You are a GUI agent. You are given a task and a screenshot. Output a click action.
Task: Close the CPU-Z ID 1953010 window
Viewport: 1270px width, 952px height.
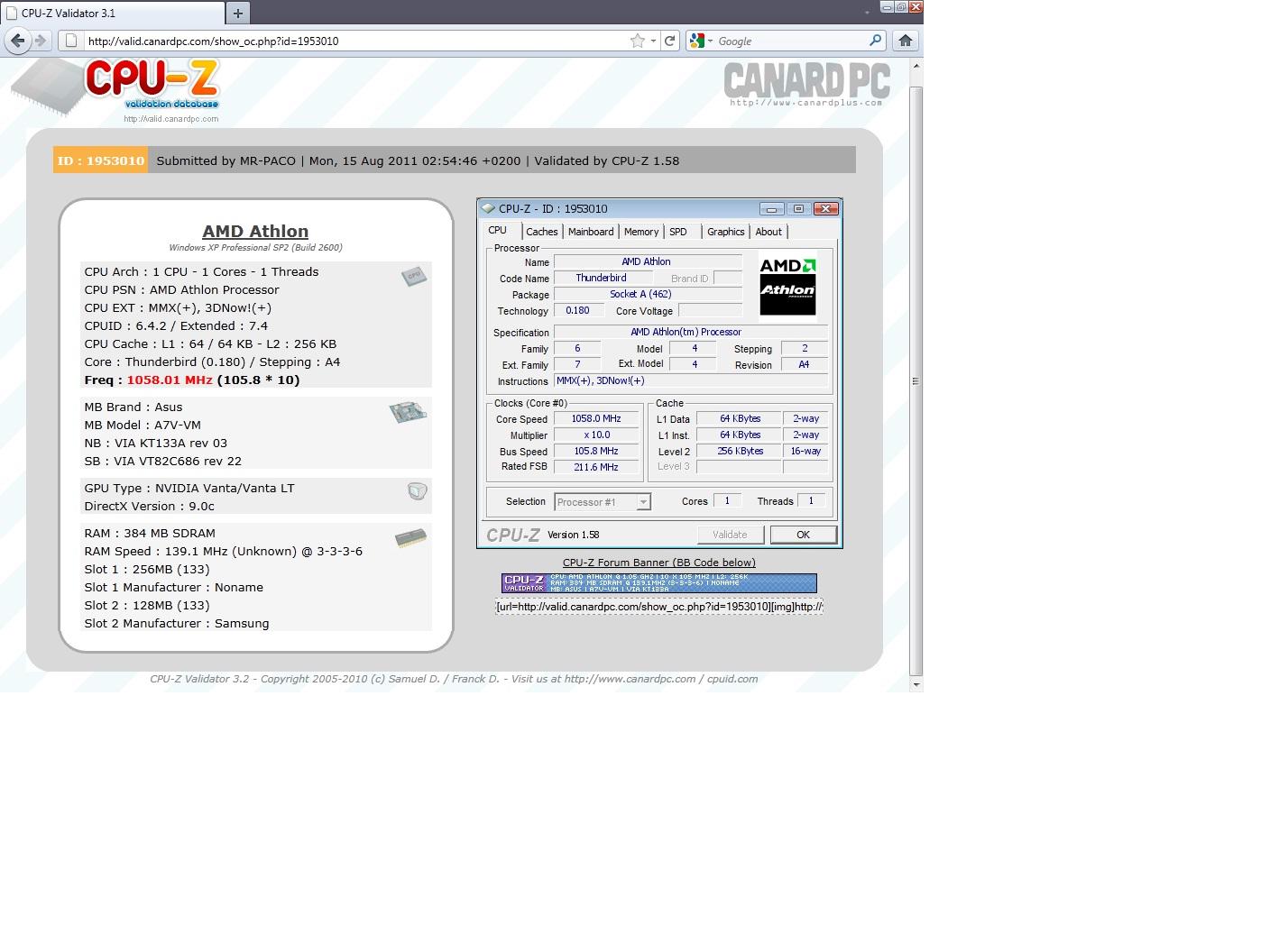pyautogui.click(x=826, y=208)
